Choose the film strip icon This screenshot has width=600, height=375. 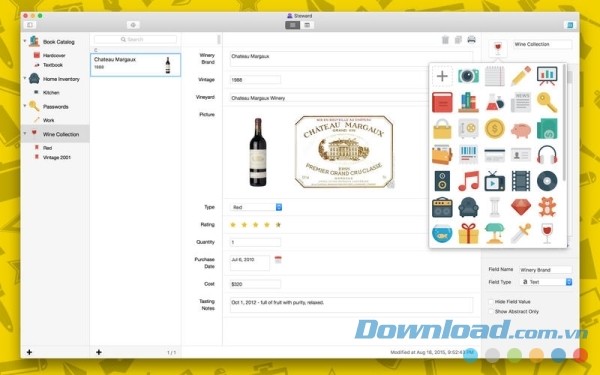521,181
